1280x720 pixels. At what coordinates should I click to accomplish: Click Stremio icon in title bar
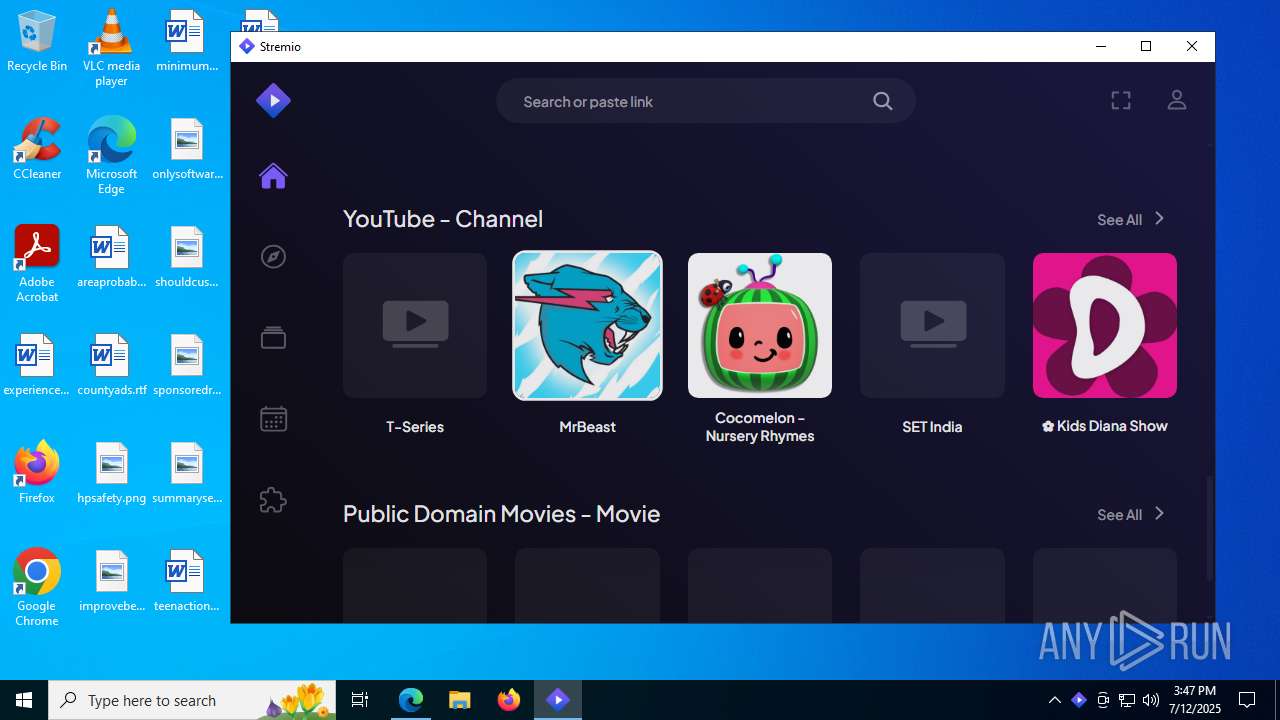point(247,47)
